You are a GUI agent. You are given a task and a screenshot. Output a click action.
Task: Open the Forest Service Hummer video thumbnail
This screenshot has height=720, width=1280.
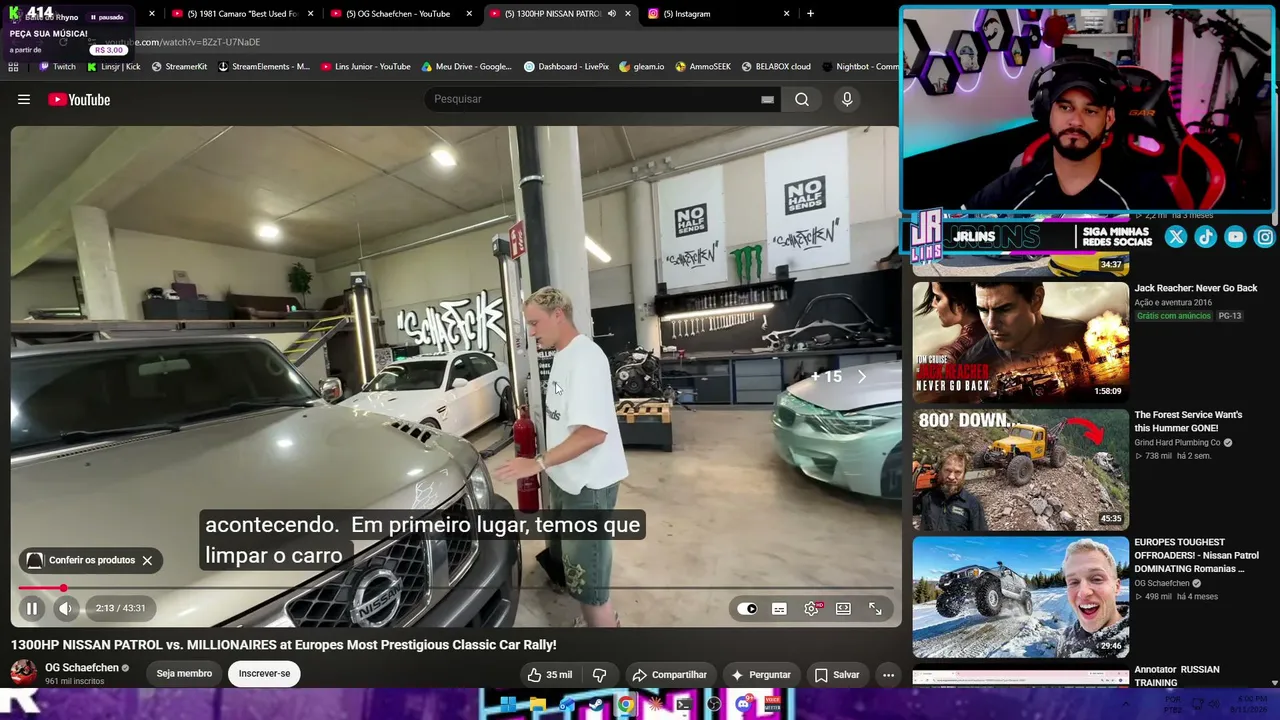tap(1020, 469)
